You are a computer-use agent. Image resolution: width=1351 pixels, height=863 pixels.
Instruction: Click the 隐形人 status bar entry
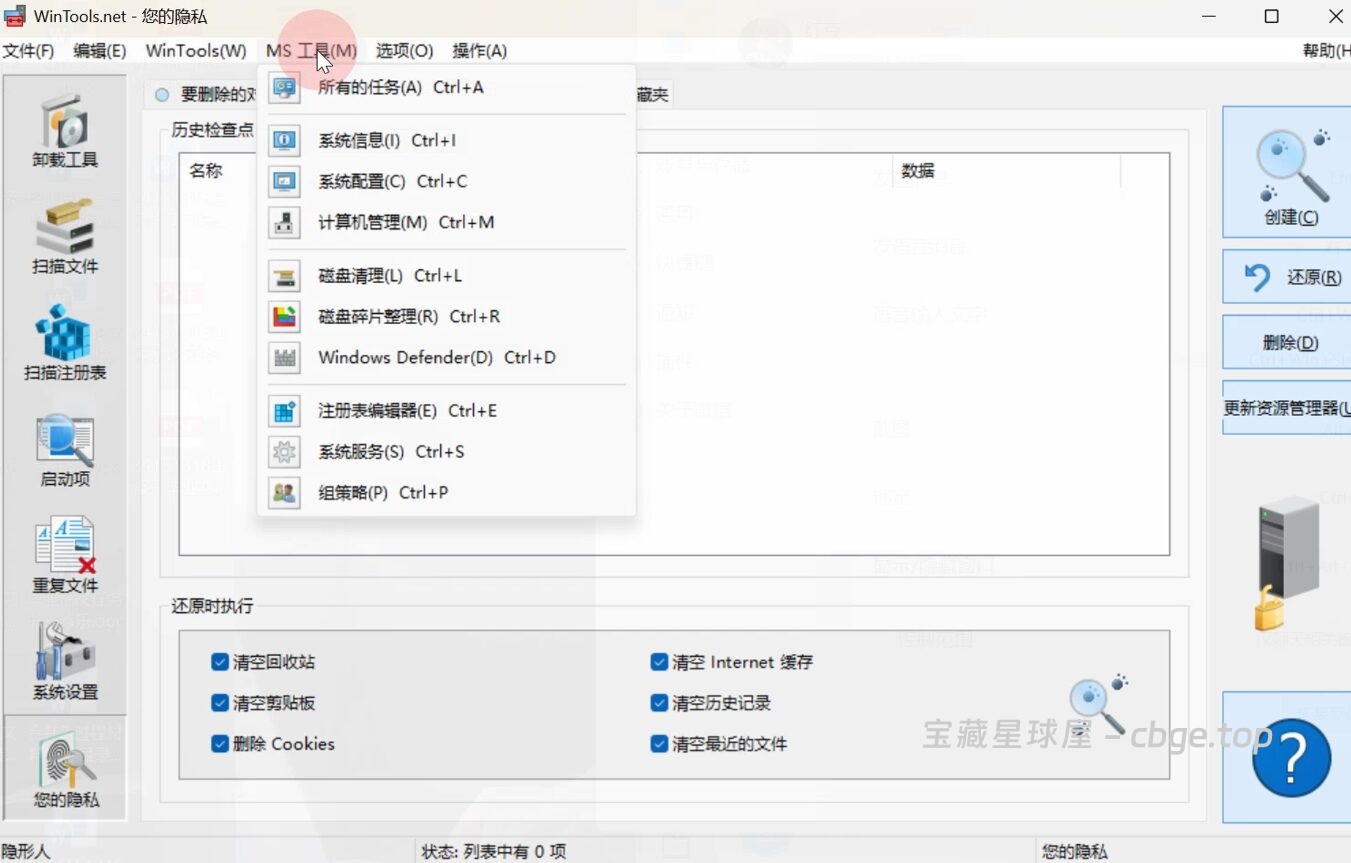click(x=26, y=852)
